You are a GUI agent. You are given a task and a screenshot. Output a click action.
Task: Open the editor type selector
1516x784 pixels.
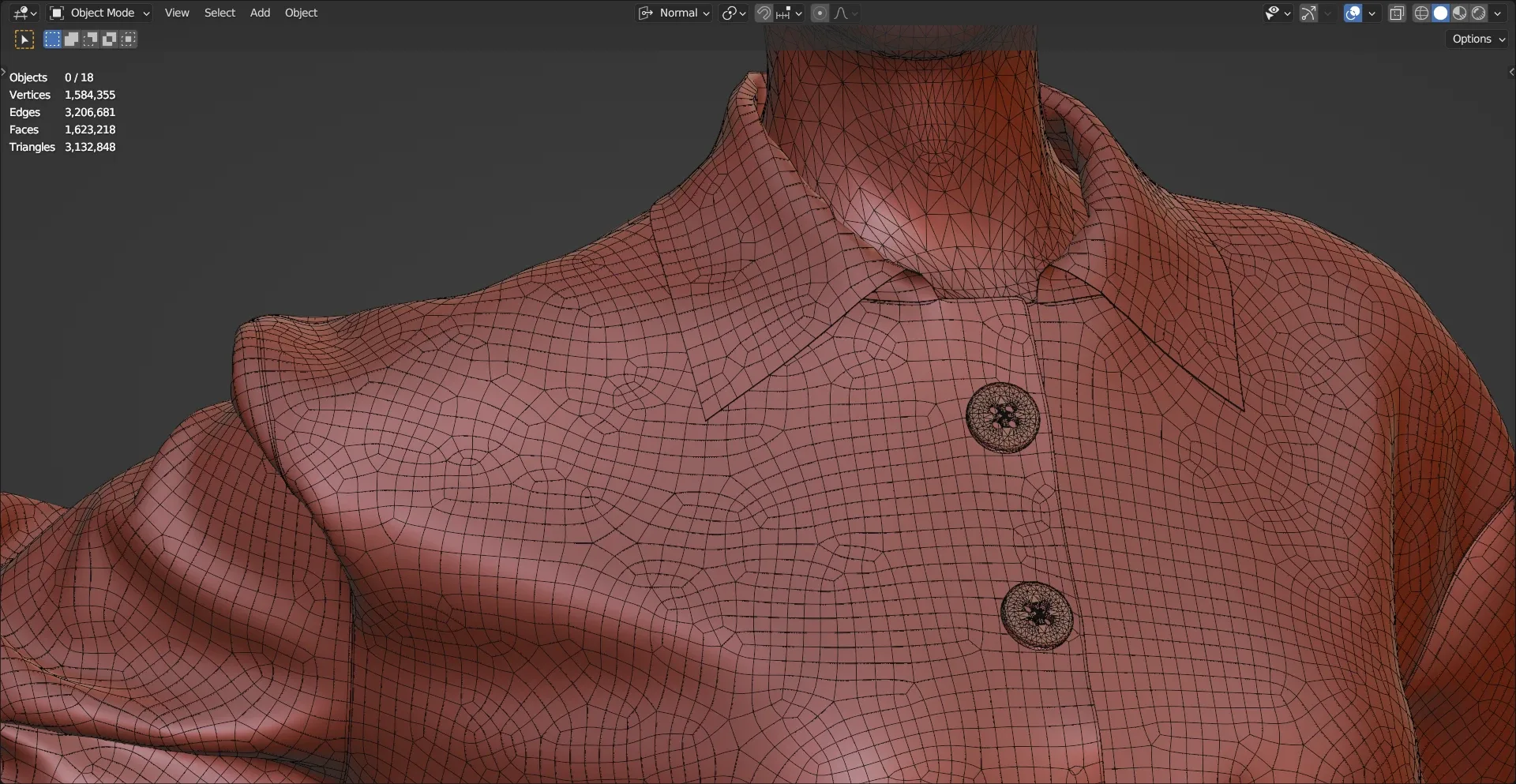tap(24, 13)
